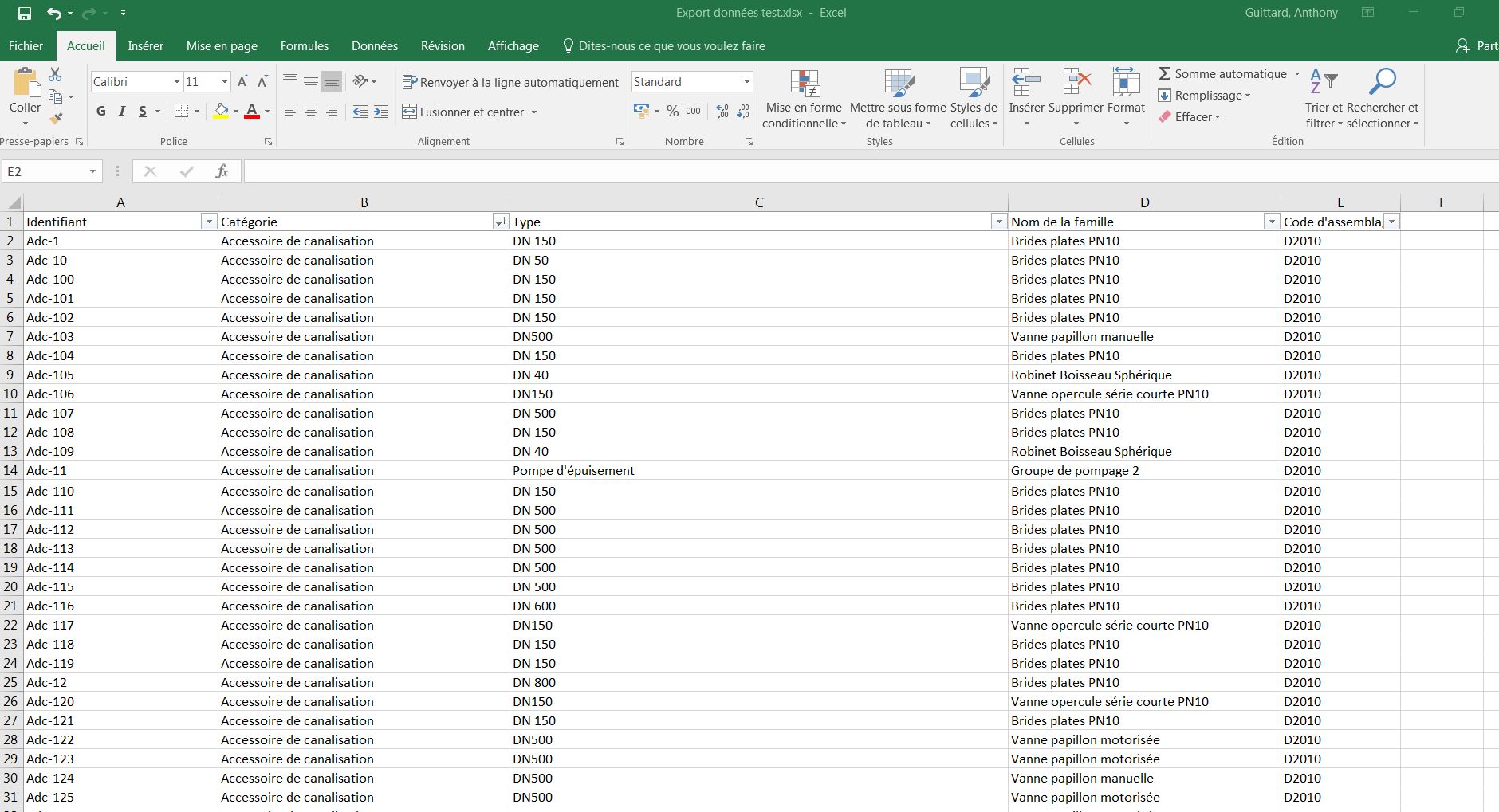Open the Catégorie column filter dropdown
1499x812 pixels.
[500, 222]
